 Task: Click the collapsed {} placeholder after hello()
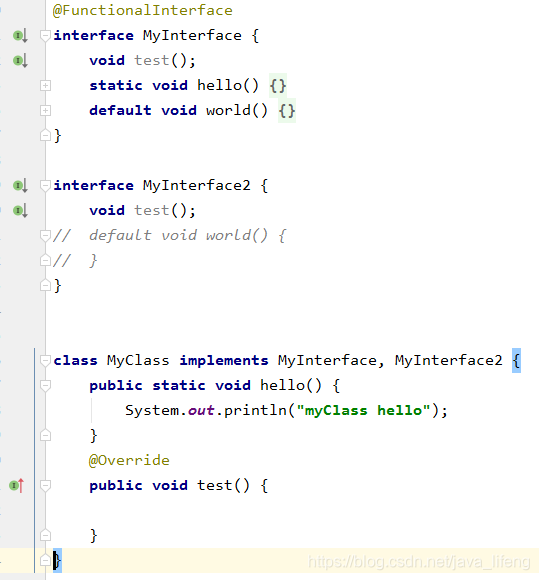[278, 86]
